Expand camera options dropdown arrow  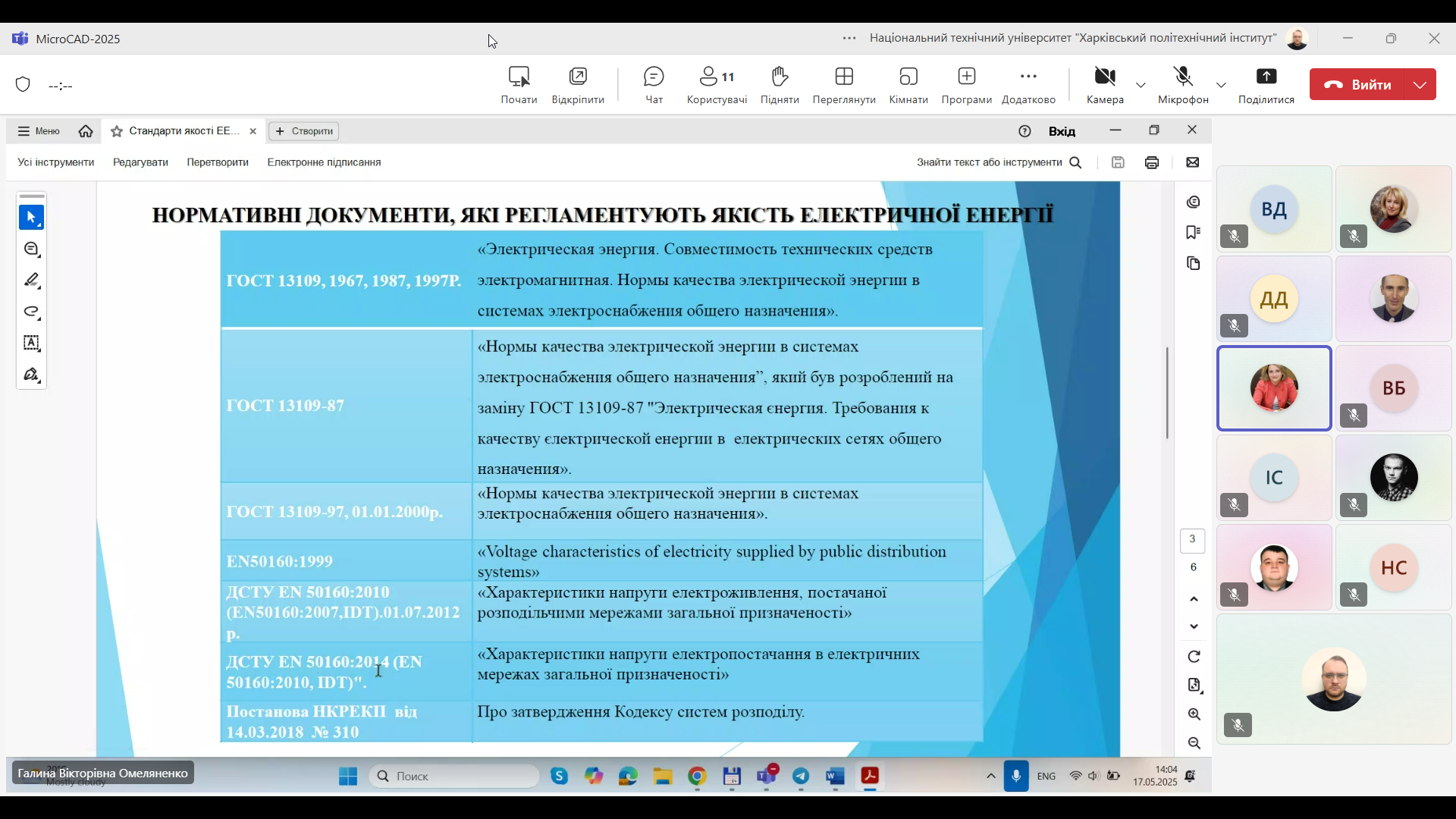1141,85
